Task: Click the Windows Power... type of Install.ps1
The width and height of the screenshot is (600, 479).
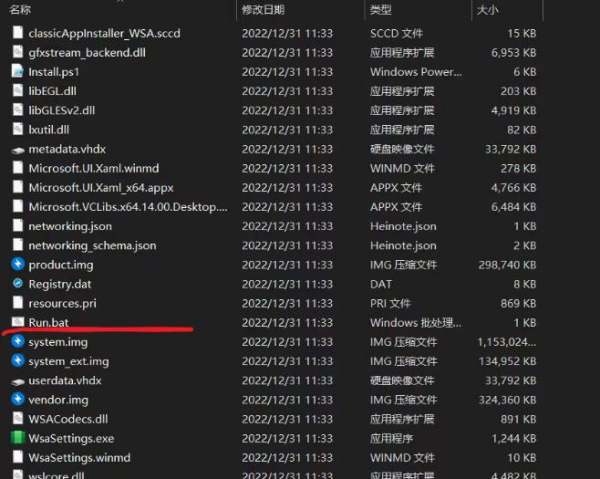Action: 416,72
